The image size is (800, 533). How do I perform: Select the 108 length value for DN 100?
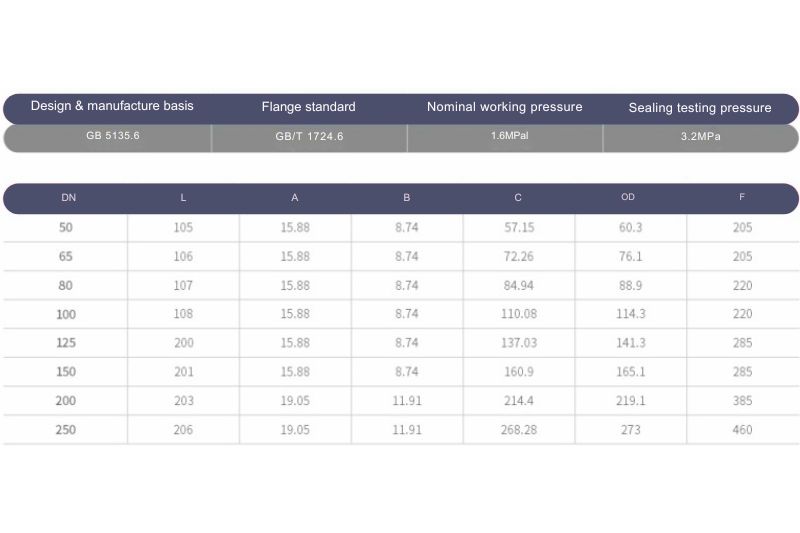coord(183,314)
